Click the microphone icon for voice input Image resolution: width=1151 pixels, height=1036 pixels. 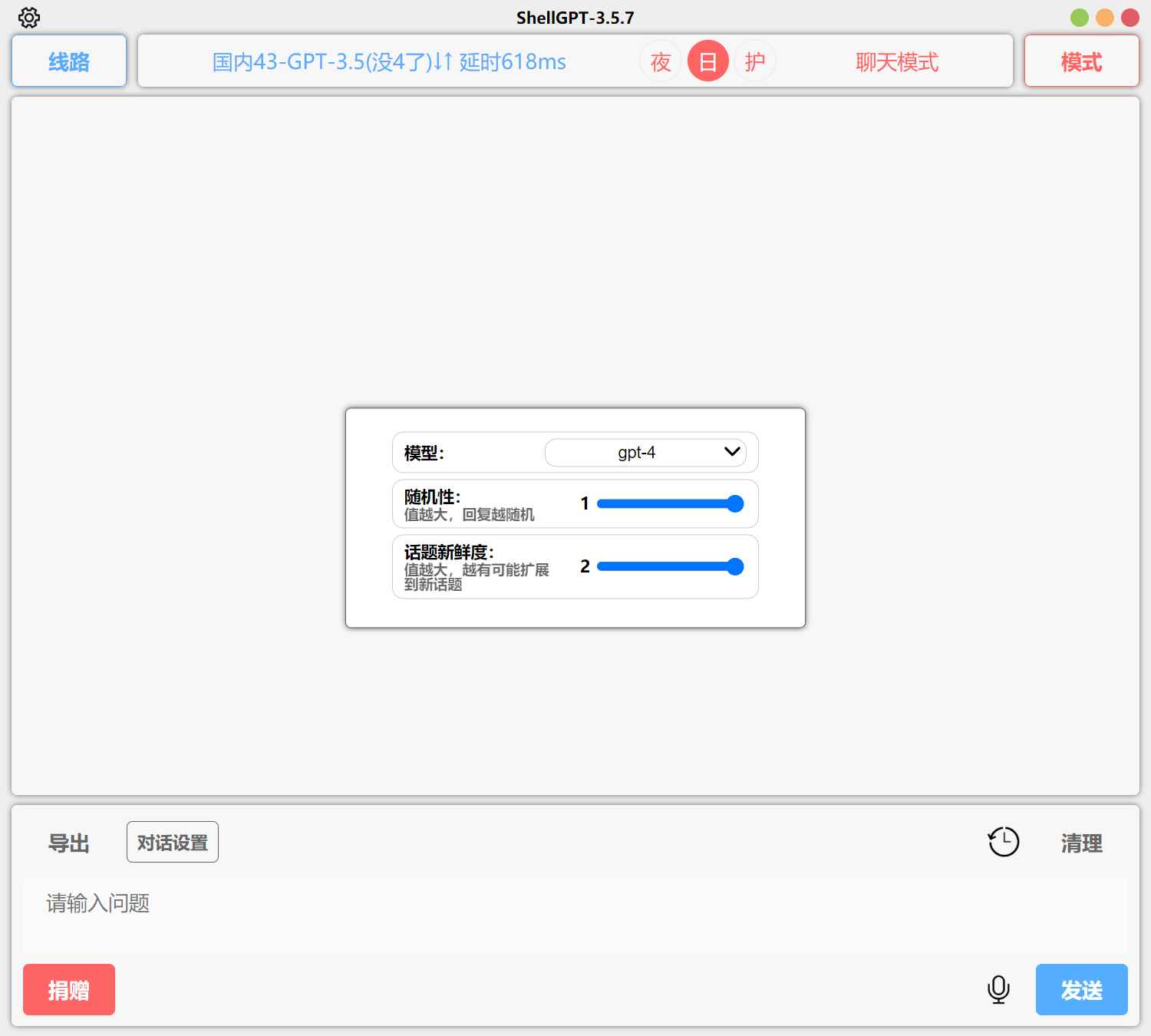pos(998,989)
